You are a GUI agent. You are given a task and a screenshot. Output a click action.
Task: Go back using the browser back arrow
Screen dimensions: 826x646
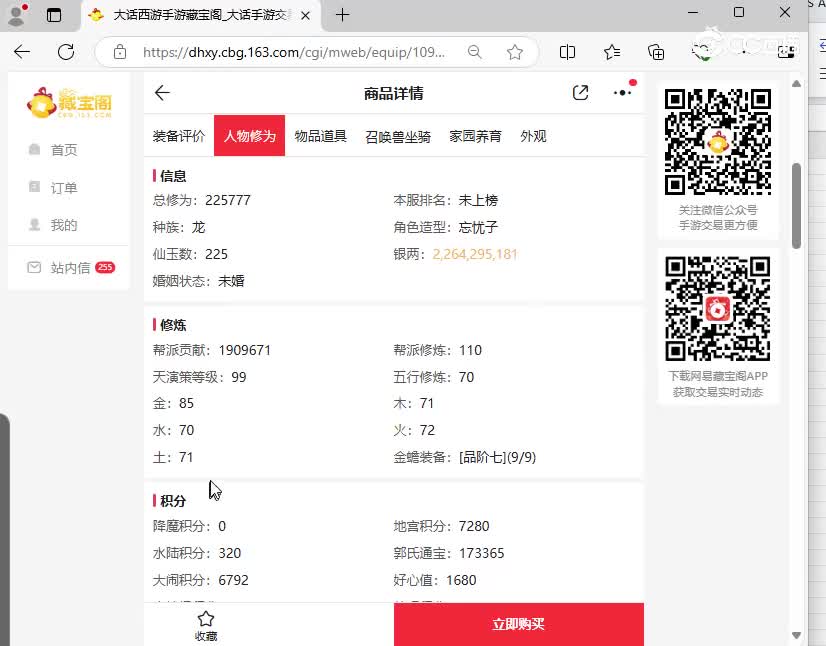22,52
